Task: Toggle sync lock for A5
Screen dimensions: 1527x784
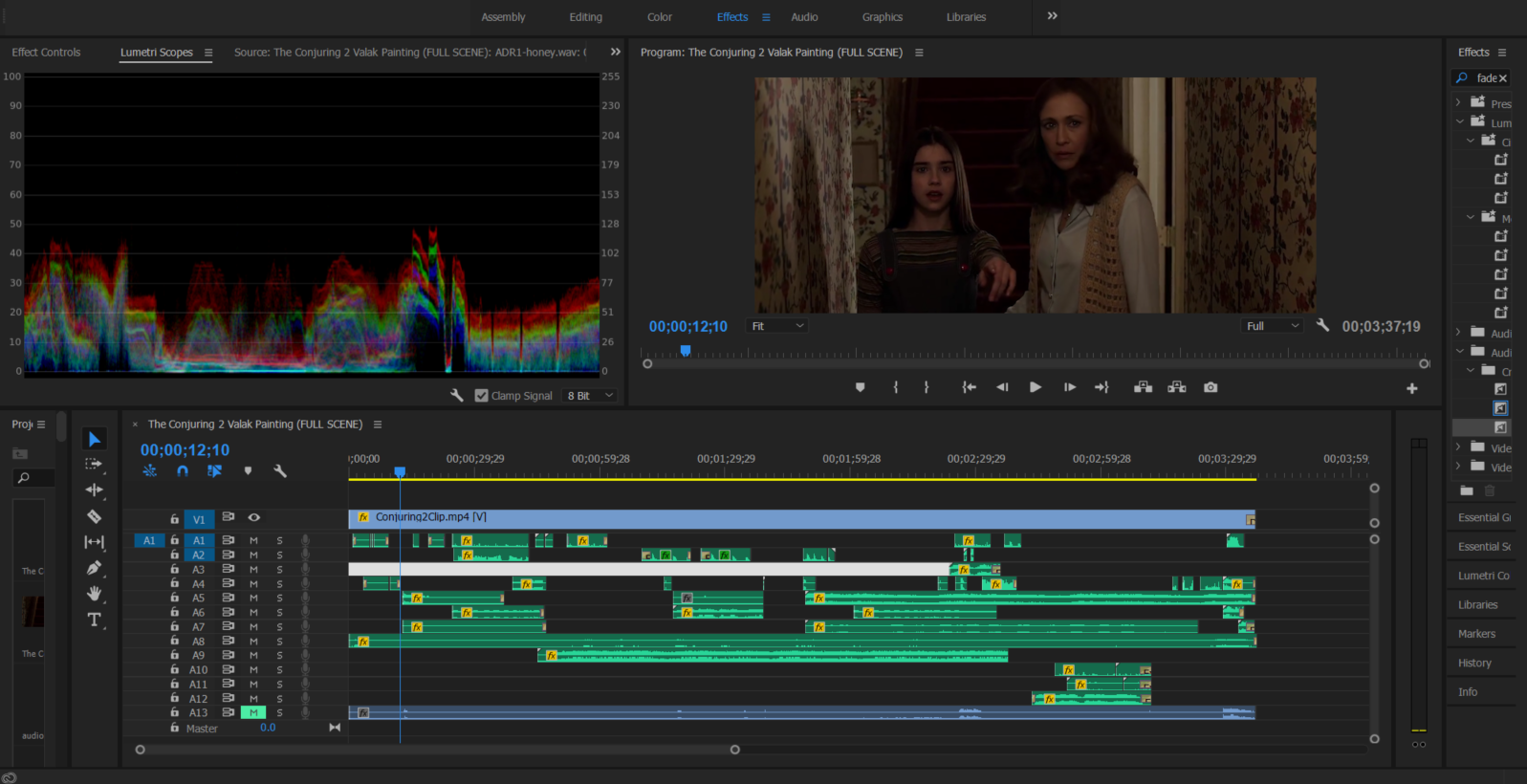Action: 229,598
